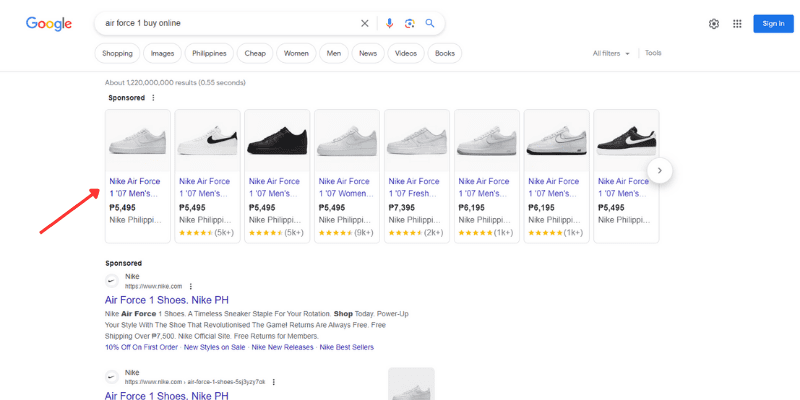Open Google Lens image search icon
This screenshot has height=400, width=800.
tap(409, 23)
